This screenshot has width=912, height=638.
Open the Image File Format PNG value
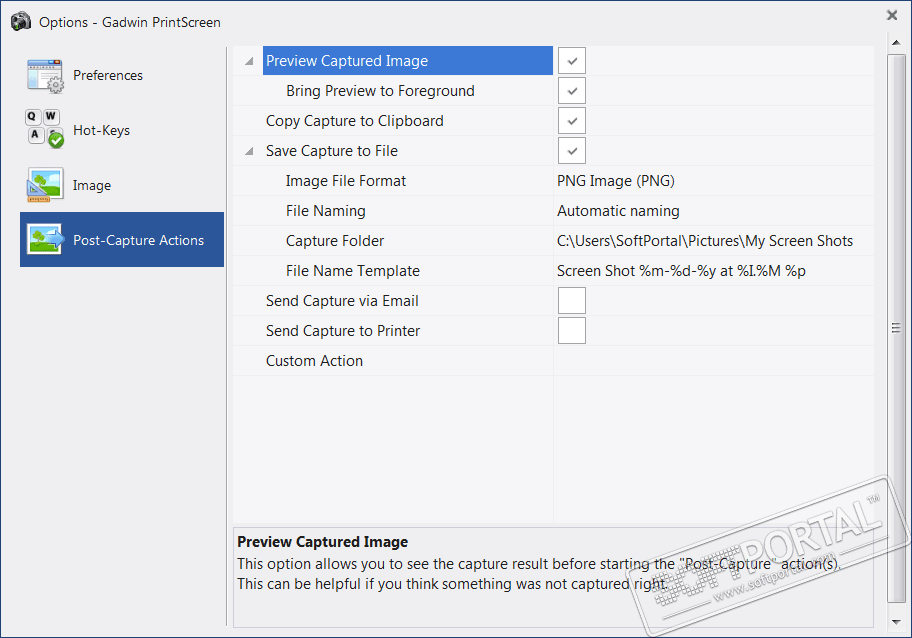click(615, 181)
